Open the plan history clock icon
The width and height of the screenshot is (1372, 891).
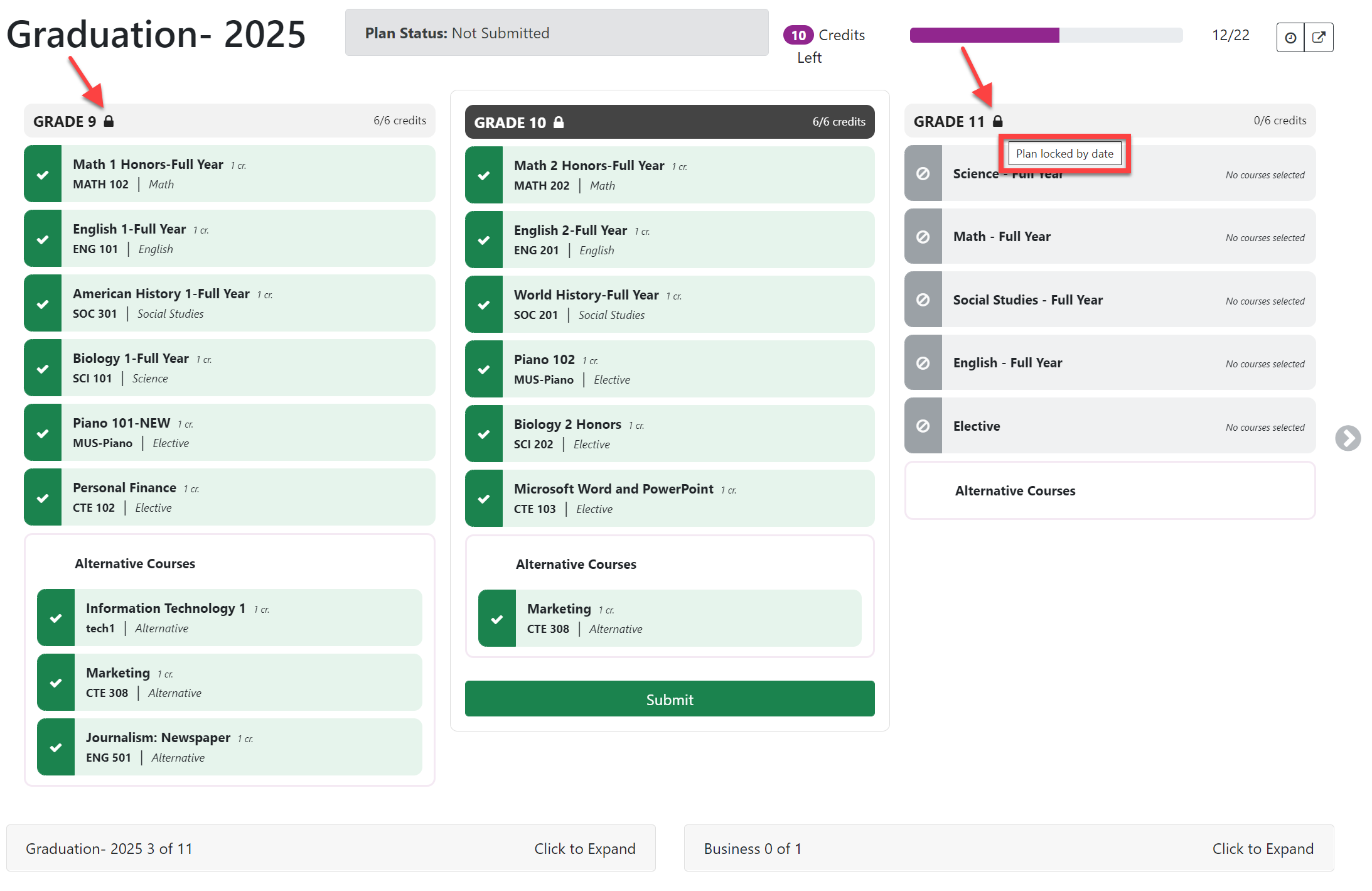pos(1290,38)
